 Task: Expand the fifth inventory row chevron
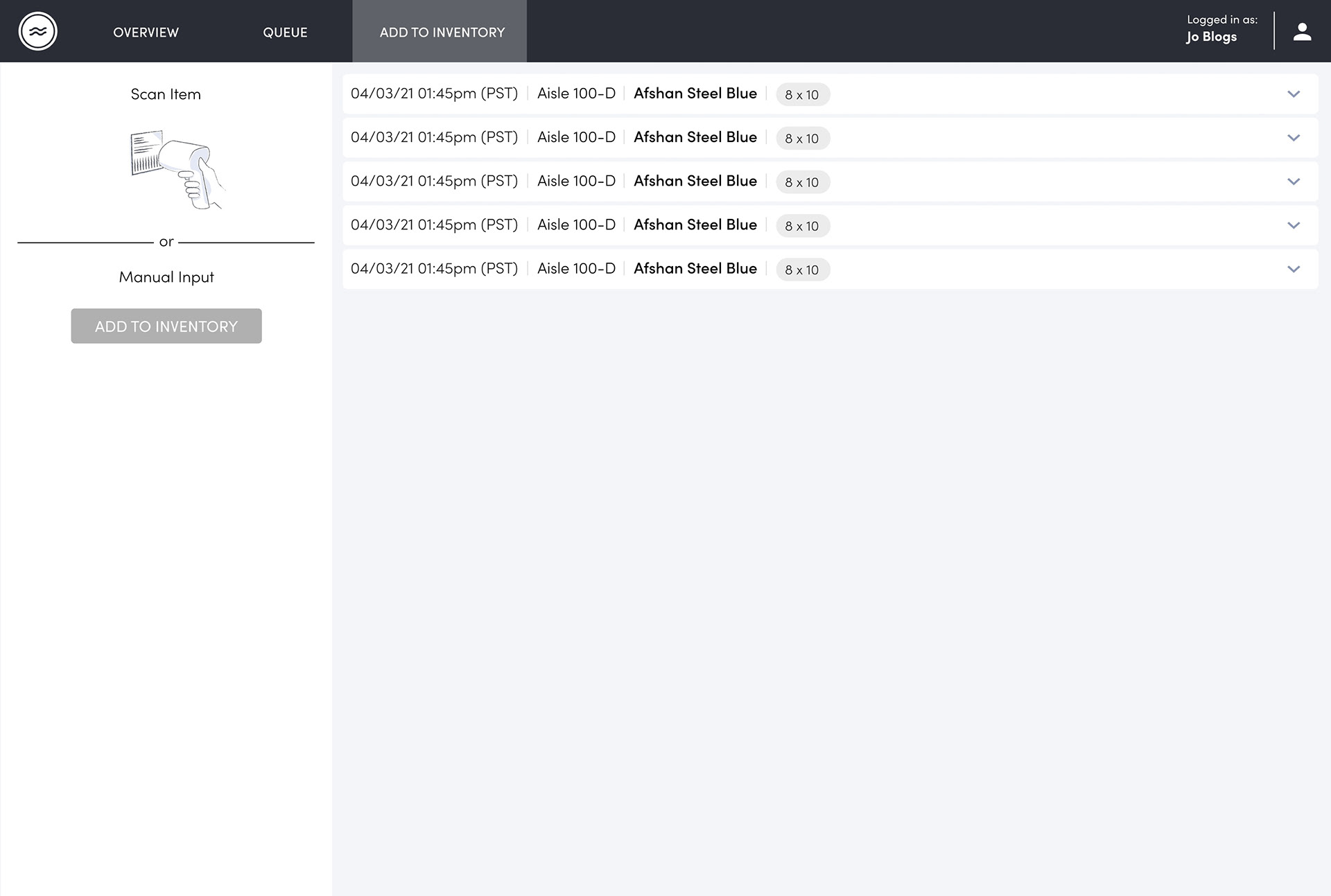click(1294, 269)
